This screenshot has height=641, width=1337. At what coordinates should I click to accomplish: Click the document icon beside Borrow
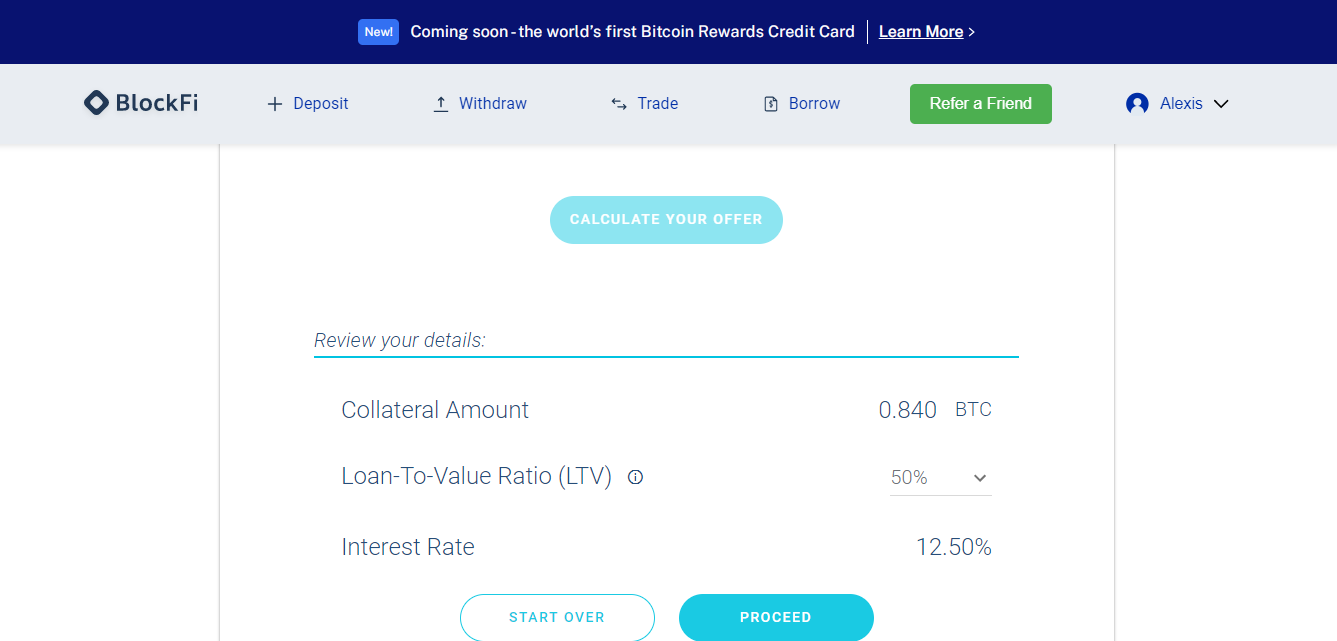(771, 104)
